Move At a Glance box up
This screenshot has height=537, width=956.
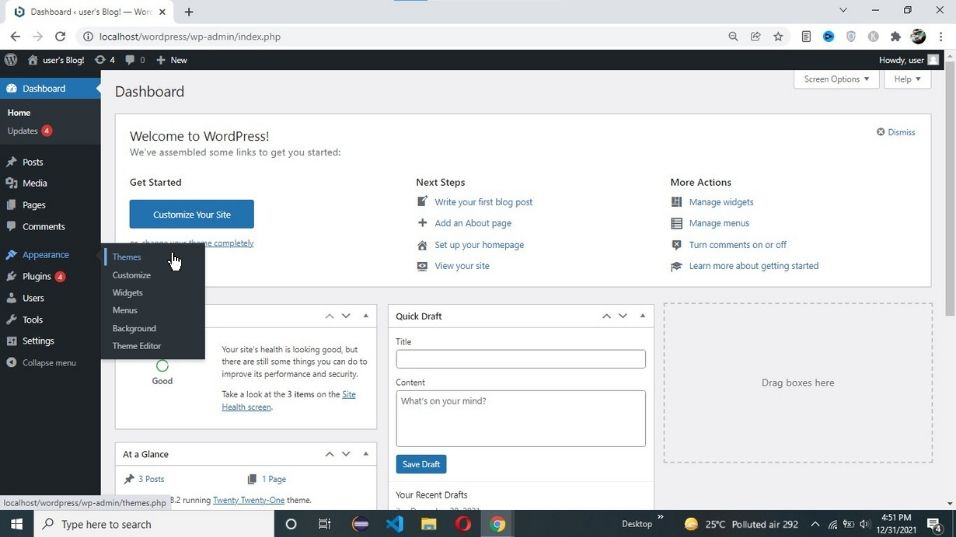(329, 454)
